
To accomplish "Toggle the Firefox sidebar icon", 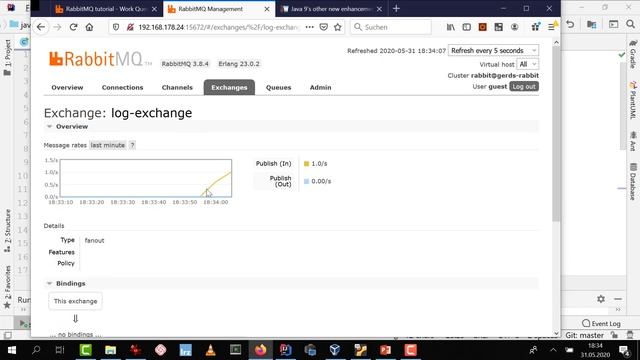I will tap(467, 27).
